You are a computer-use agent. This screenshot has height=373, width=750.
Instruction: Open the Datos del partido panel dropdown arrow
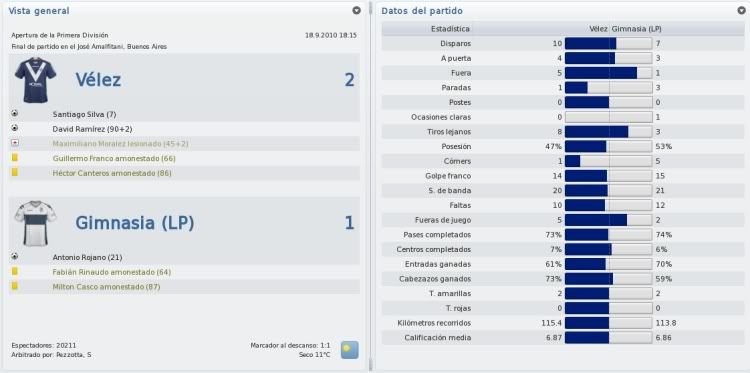[x=741, y=10]
